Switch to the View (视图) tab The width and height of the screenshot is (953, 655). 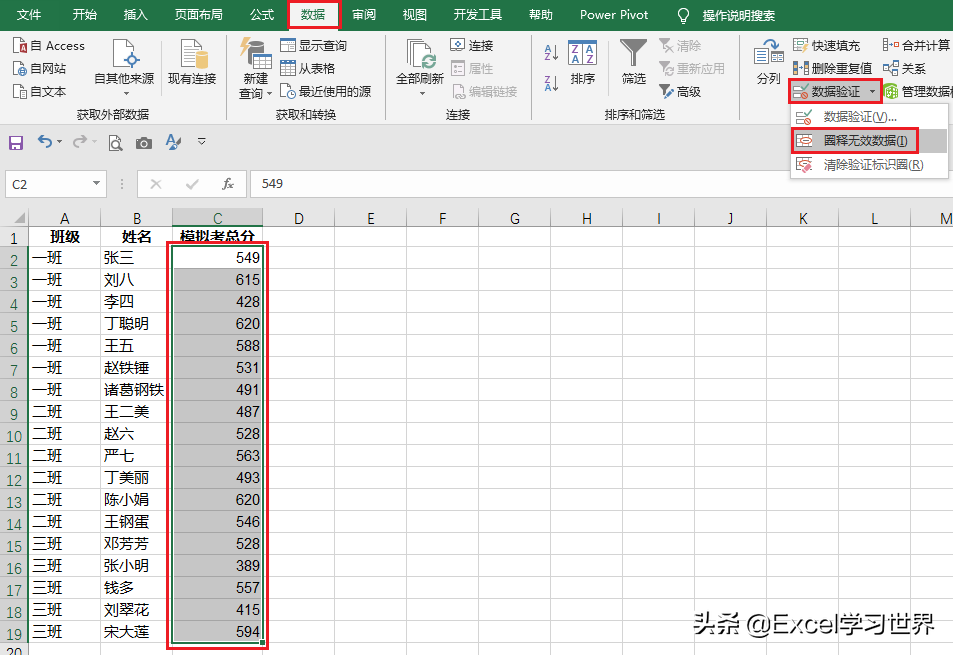coord(415,15)
